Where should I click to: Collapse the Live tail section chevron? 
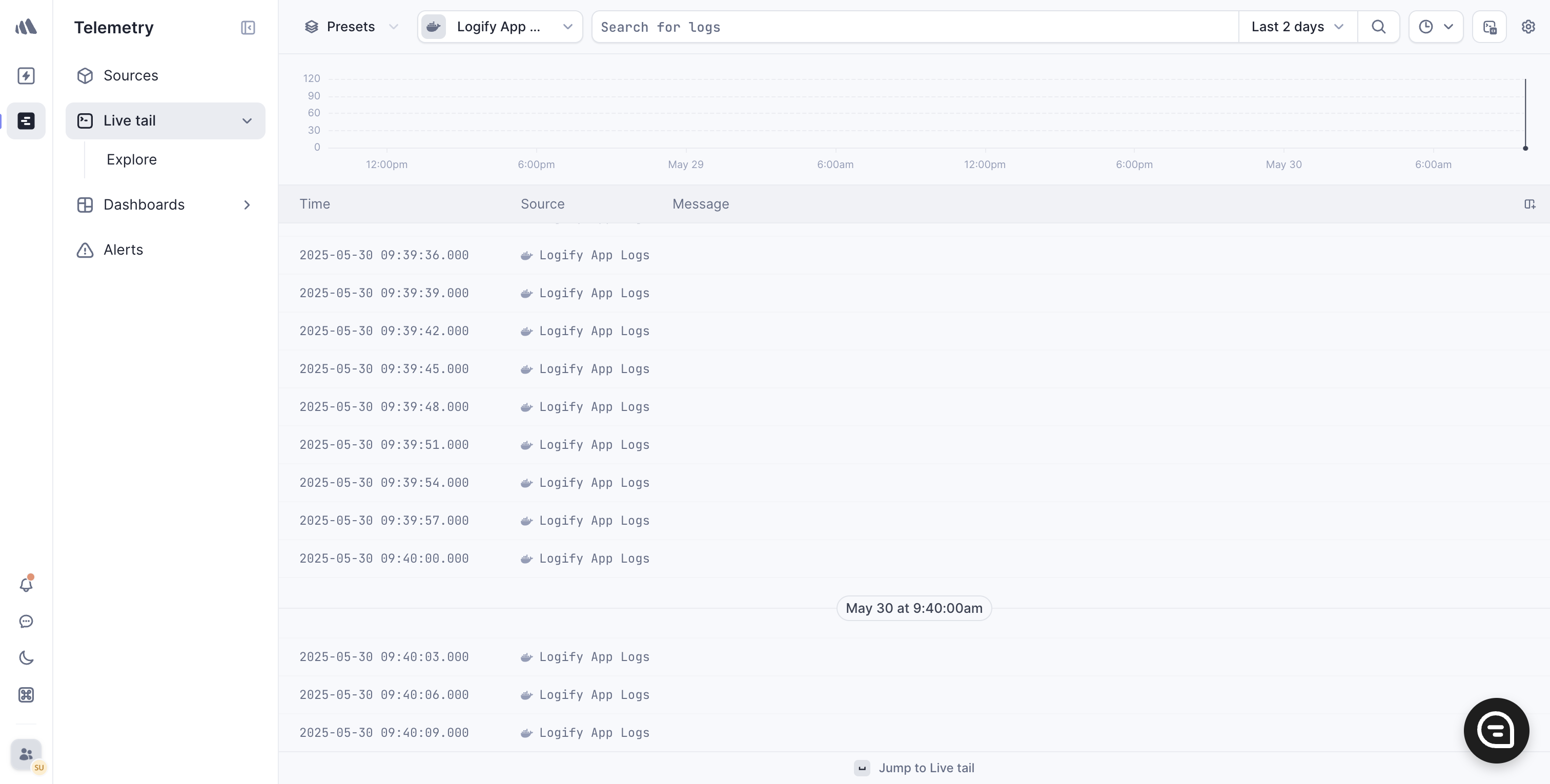coord(247,121)
